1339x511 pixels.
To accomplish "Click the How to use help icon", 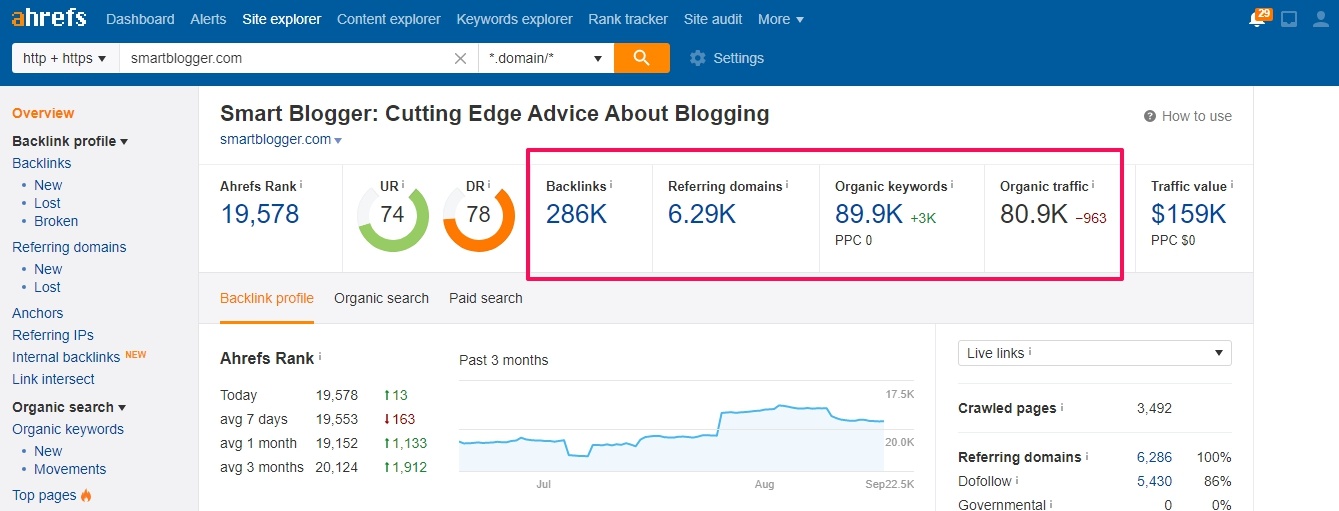I will [x=1150, y=116].
